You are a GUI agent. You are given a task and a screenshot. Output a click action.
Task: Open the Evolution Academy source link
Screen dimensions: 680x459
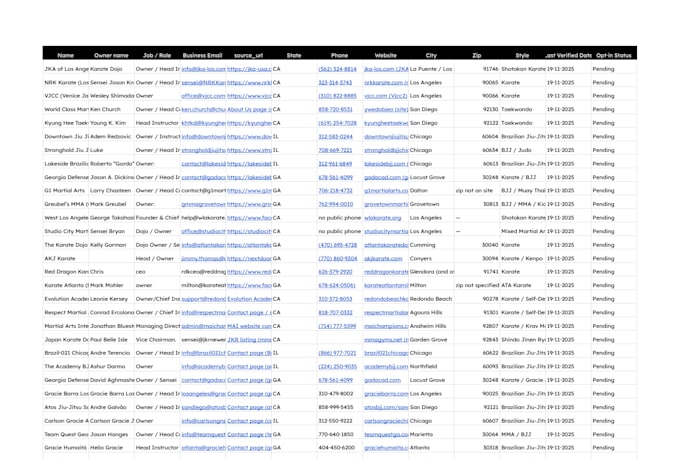(x=249, y=299)
